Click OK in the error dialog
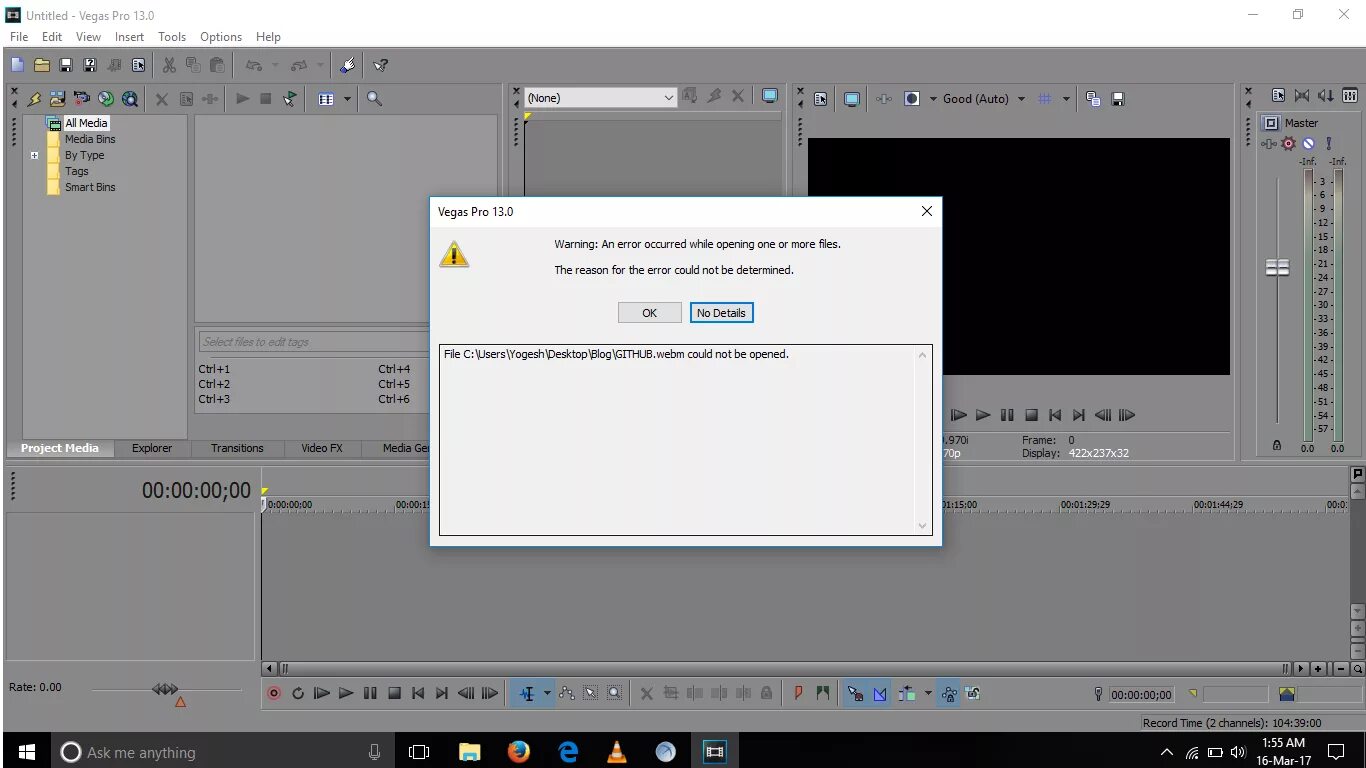This screenshot has width=1366, height=768. (650, 313)
